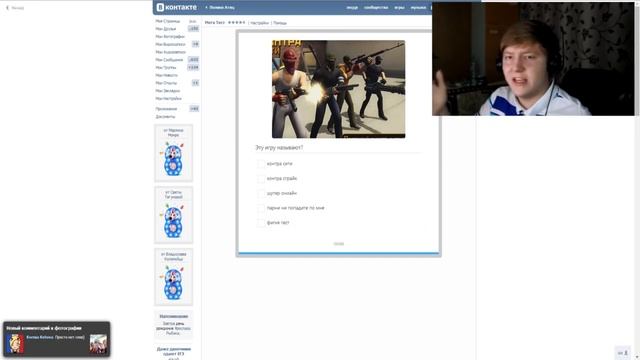Click the 'Новый комментарий к фотографии' notification title
Viewport: 640px width, 360px height.
[44, 328]
